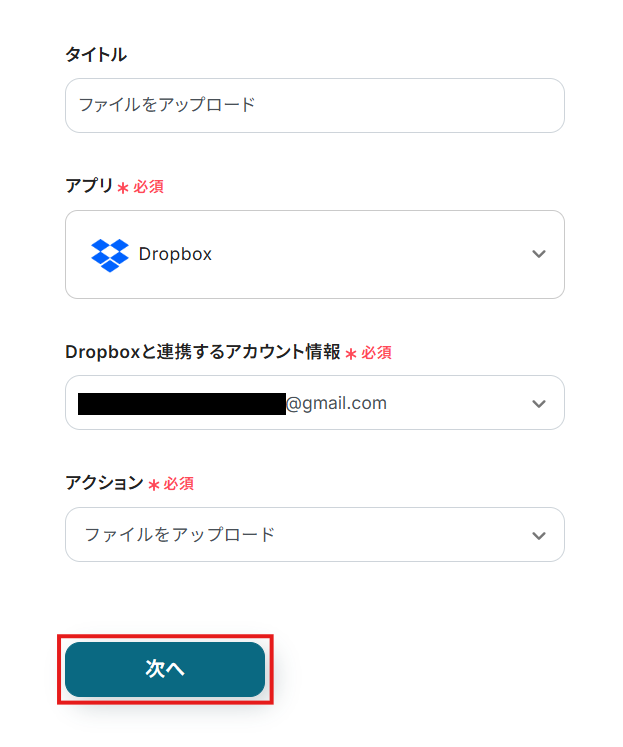623x747 pixels.
Task: Open the @gmail.com account dropdown
Action: (x=315, y=403)
